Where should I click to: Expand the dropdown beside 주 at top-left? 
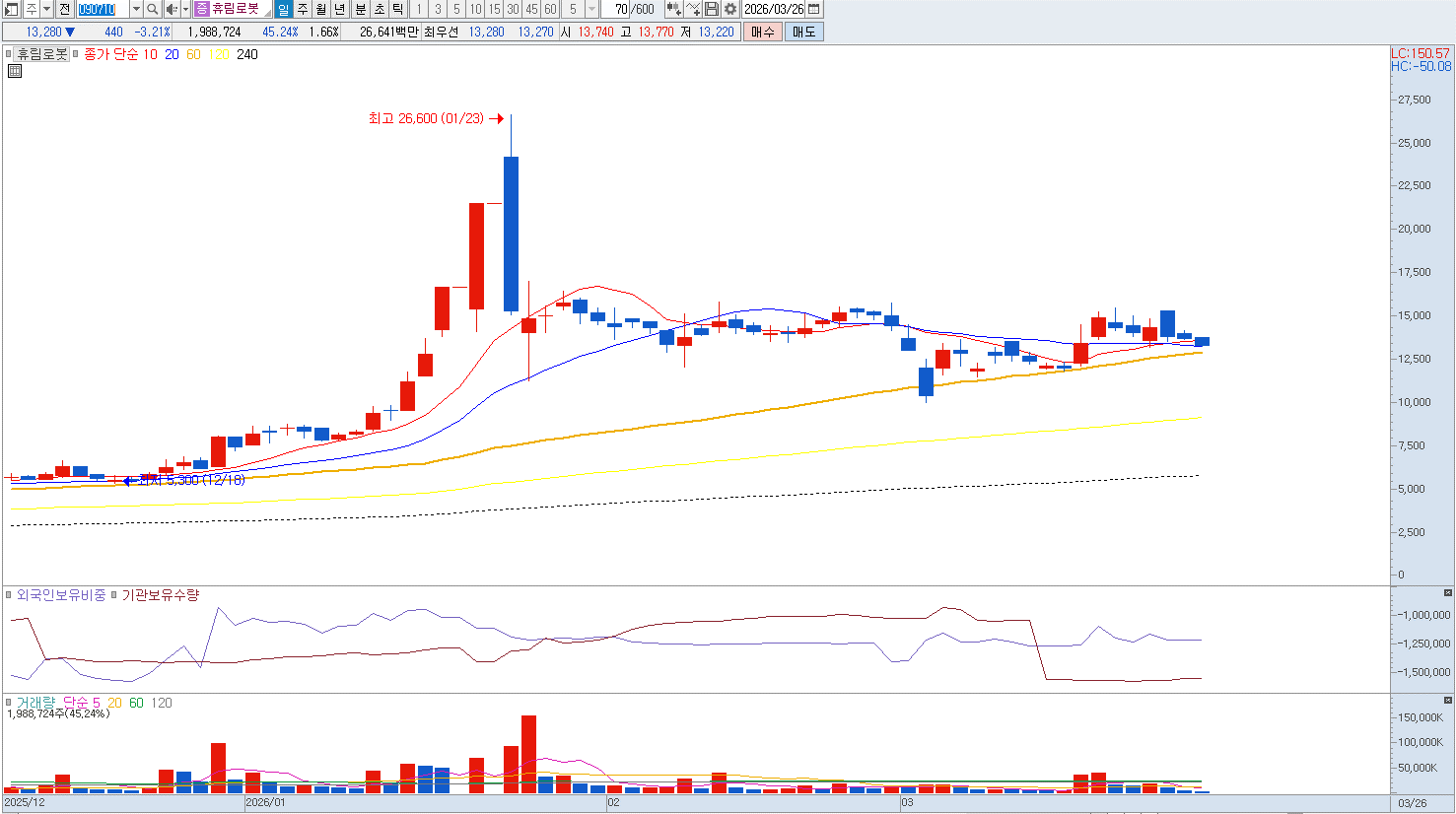(x=47, y=9)
